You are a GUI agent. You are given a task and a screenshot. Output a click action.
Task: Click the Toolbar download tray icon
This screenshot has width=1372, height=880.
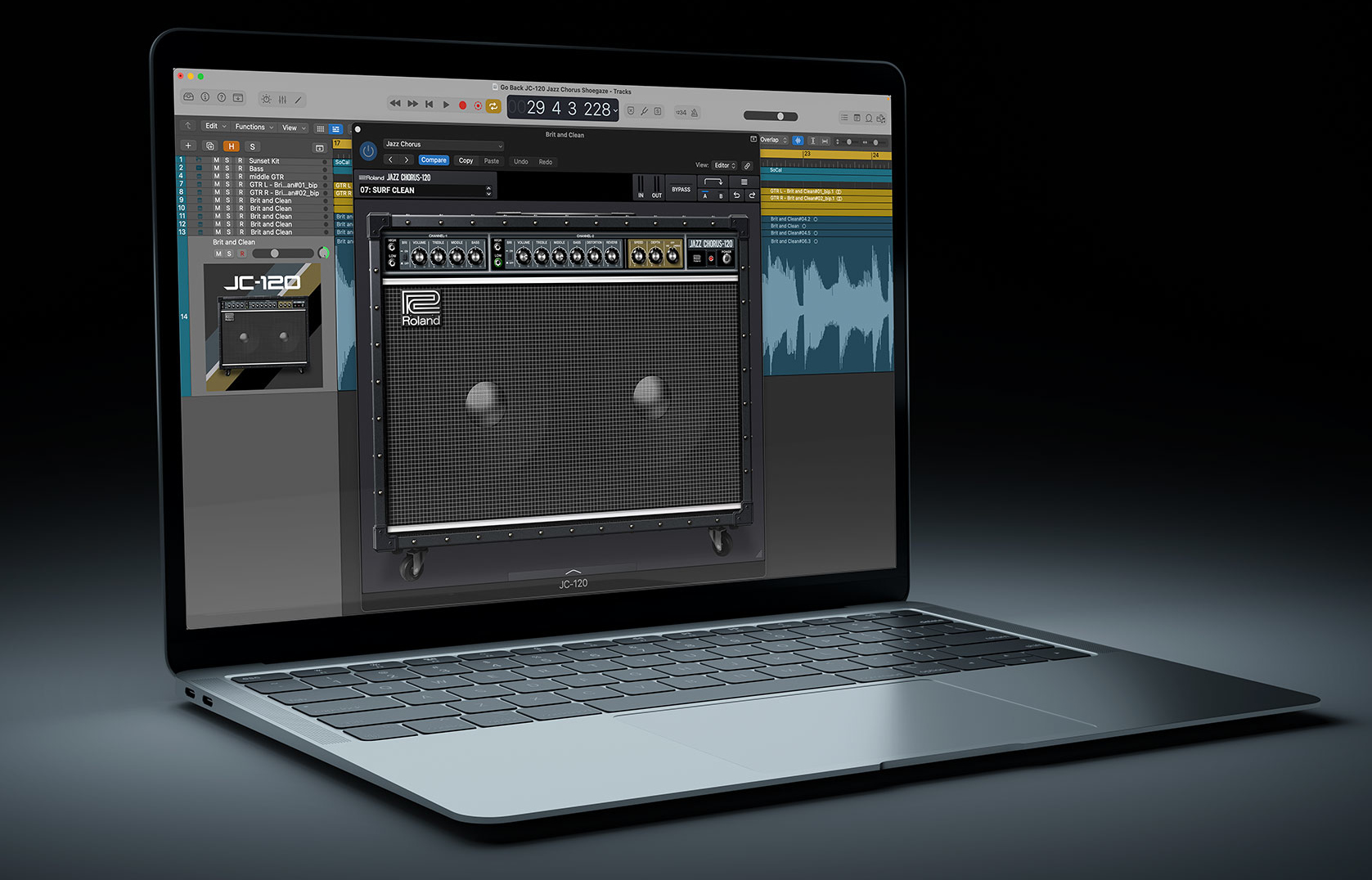click(x=238, y=97)
